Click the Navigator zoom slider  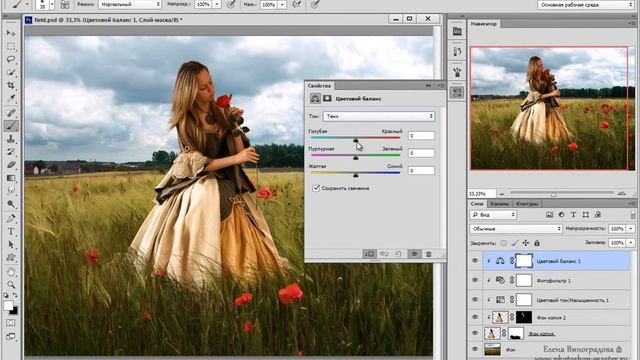pyautogui.click(x=554, y=194)
